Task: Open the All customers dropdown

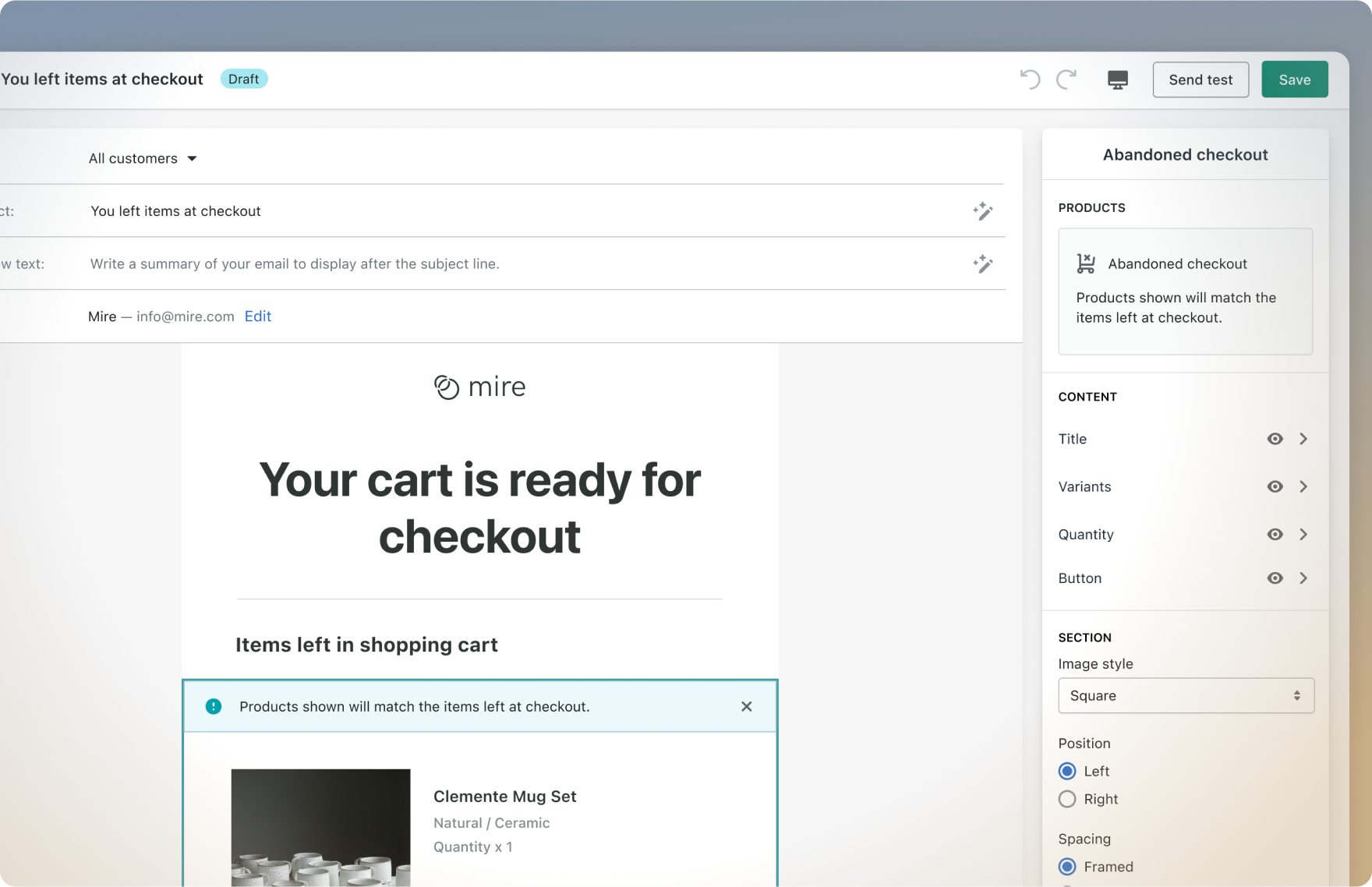Action: 143,158
